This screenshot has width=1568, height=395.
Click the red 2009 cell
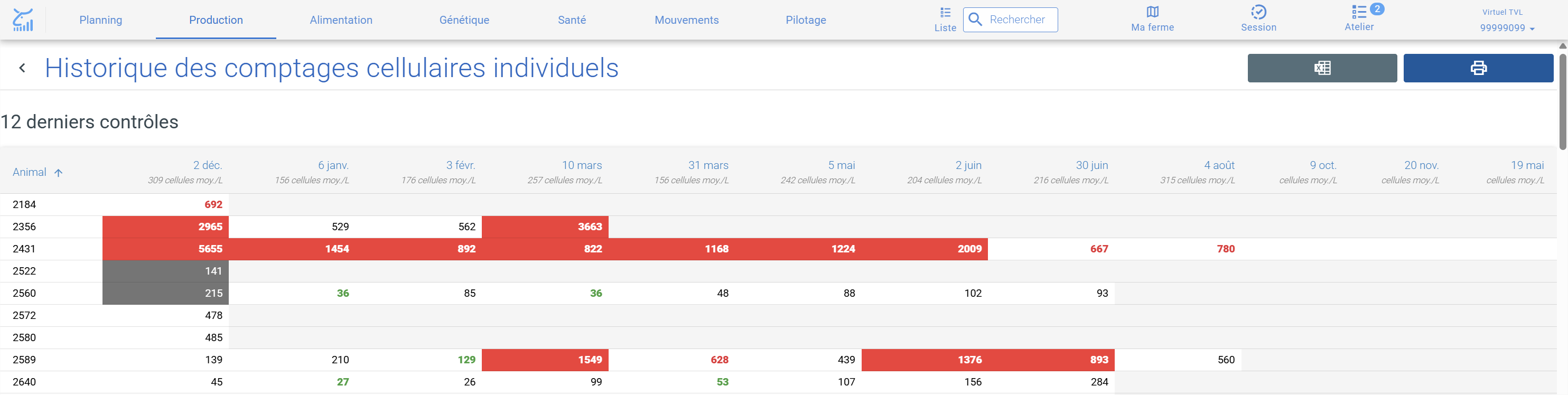(925, 249)
